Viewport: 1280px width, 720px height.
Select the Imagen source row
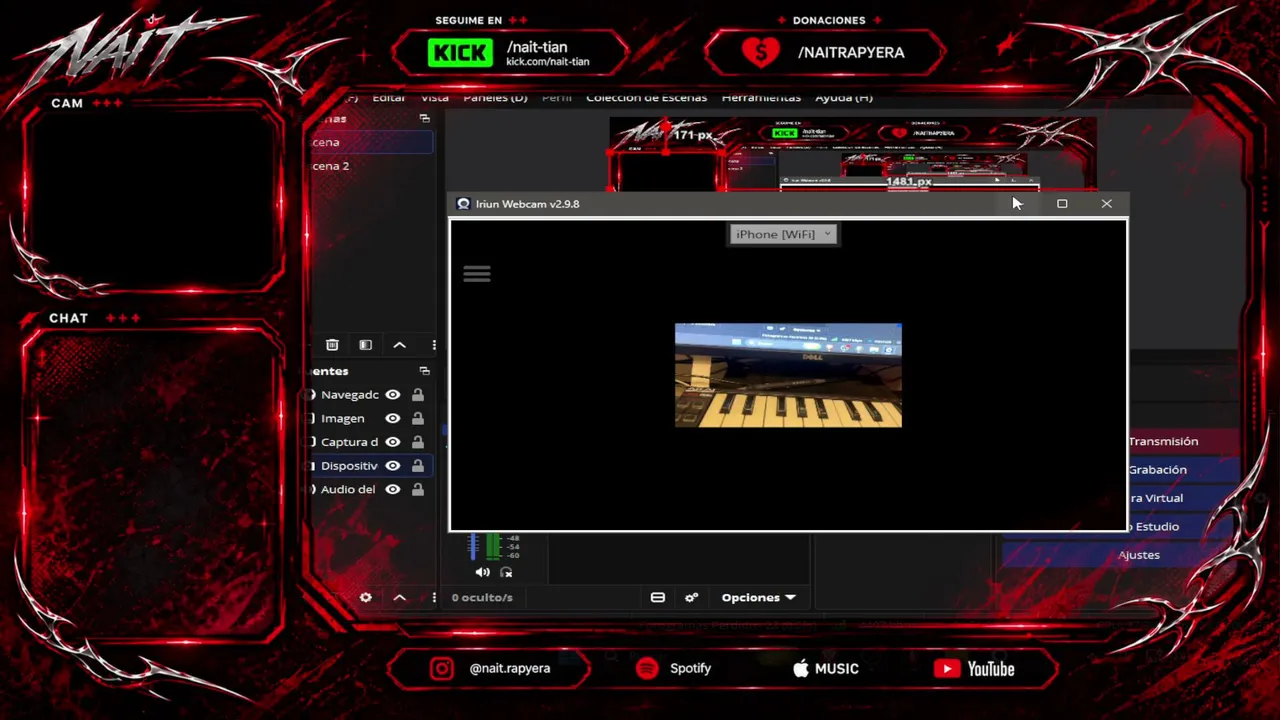[371, 418]
